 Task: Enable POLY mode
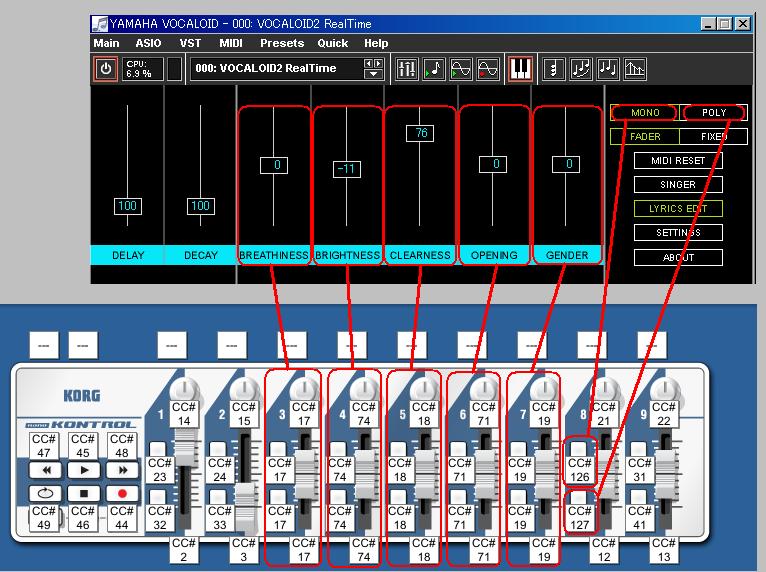(x=714, y=113)
